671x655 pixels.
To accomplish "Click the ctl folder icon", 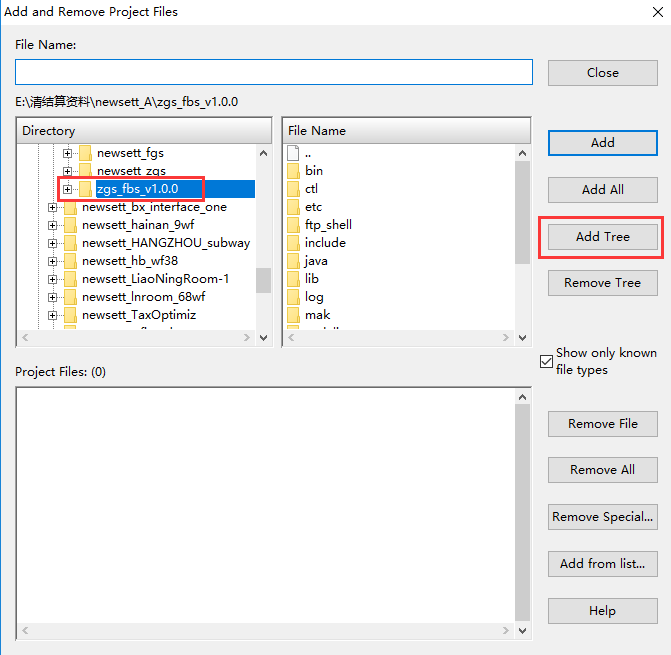I will (x=293, y=189).
